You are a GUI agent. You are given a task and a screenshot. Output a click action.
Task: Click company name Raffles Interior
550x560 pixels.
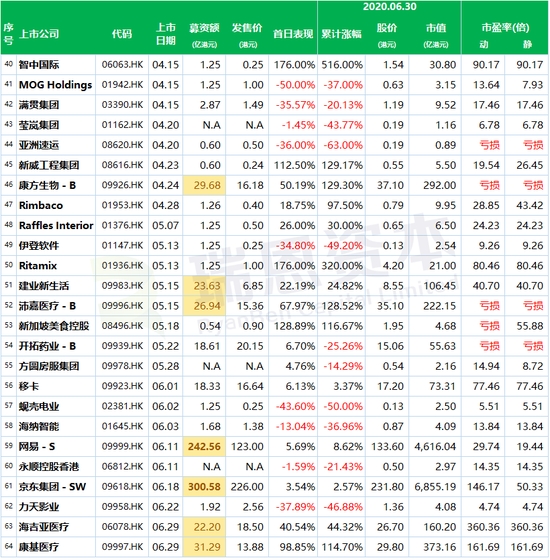point(56,226)
